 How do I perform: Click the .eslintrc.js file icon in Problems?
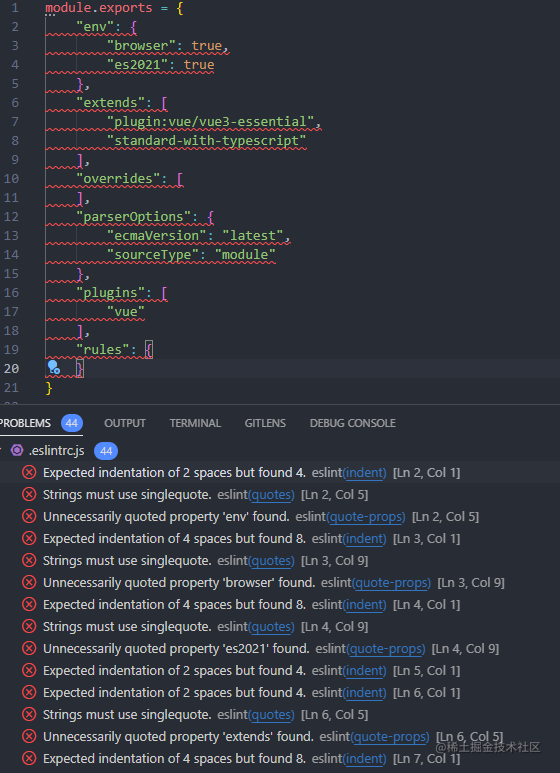click(x=17, y=450)
